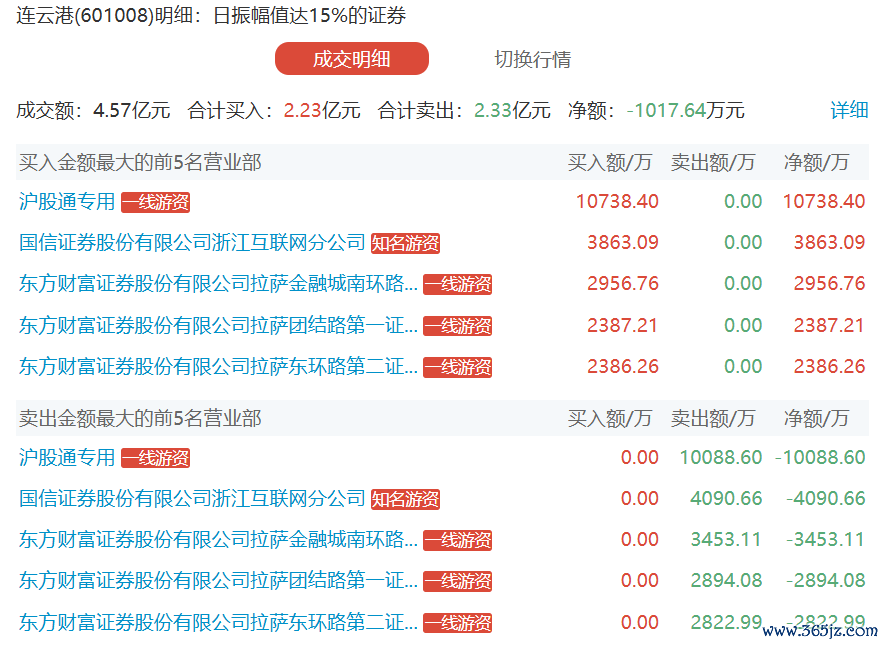This screenshot has width=885, height=646.
Task: Click 一线游资 tag beside buy-list 沪股通专用
Action: tap(156, 203)
